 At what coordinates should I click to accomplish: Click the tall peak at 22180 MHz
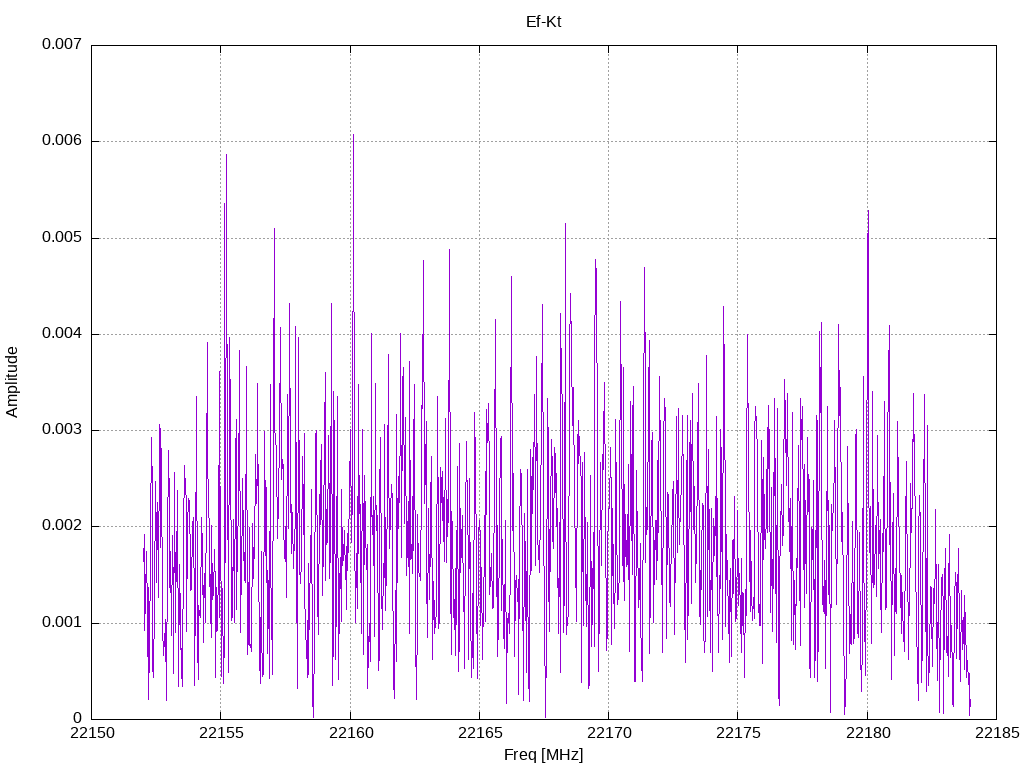click(x=868, y=212)
